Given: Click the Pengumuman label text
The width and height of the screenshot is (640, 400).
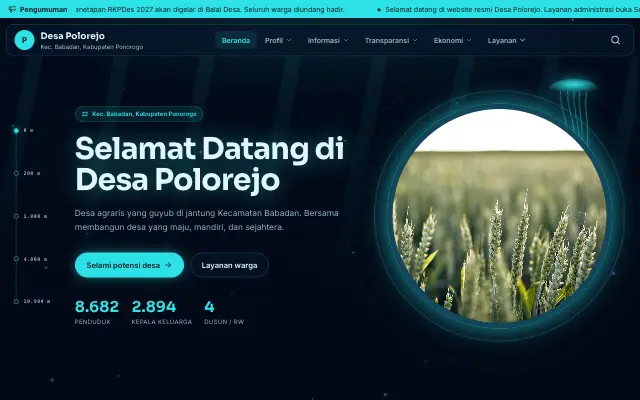Looking at the screenshot, I should (43, 9).
